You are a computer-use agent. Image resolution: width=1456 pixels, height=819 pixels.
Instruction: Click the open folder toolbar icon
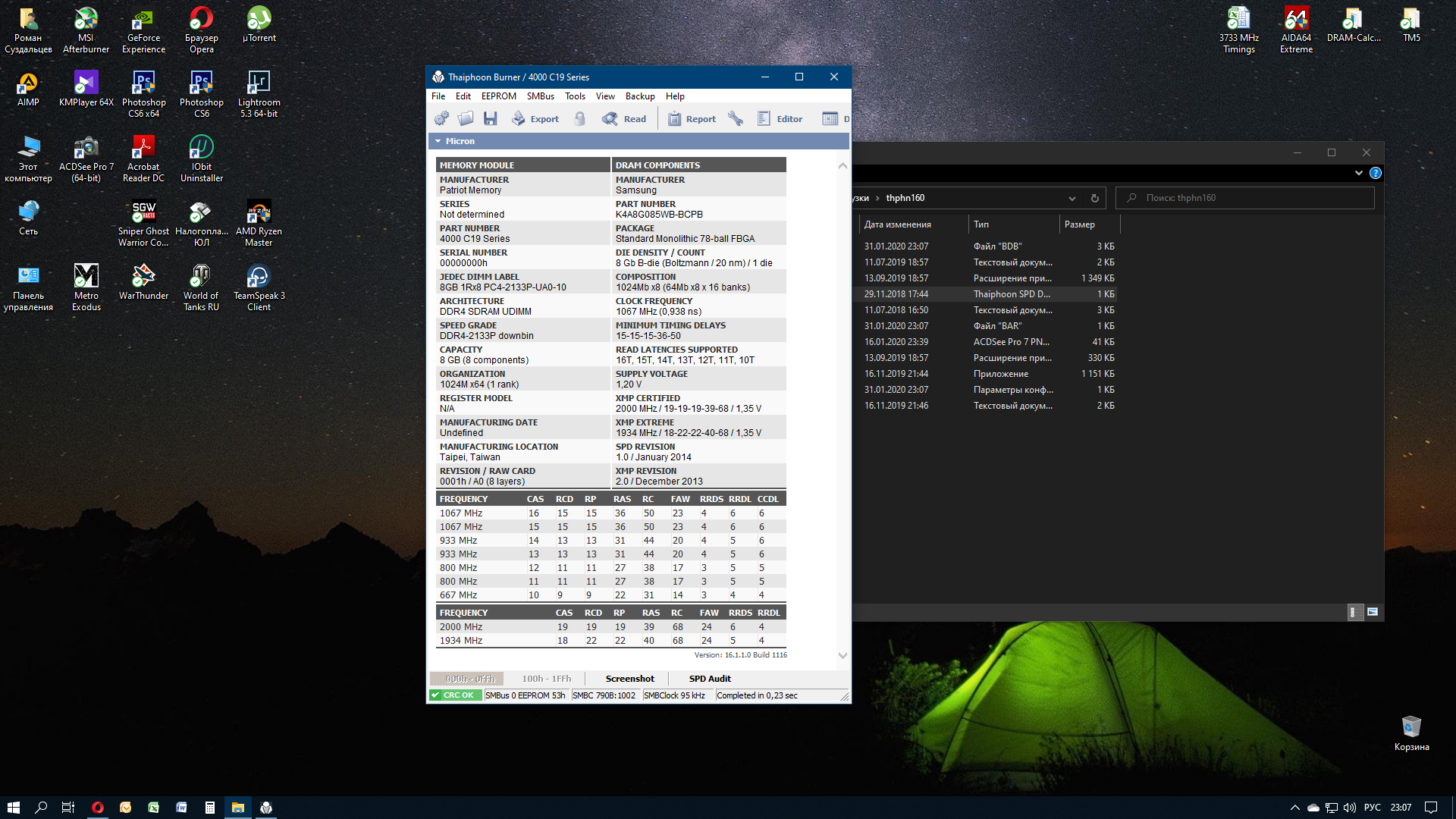click(466, 118)
